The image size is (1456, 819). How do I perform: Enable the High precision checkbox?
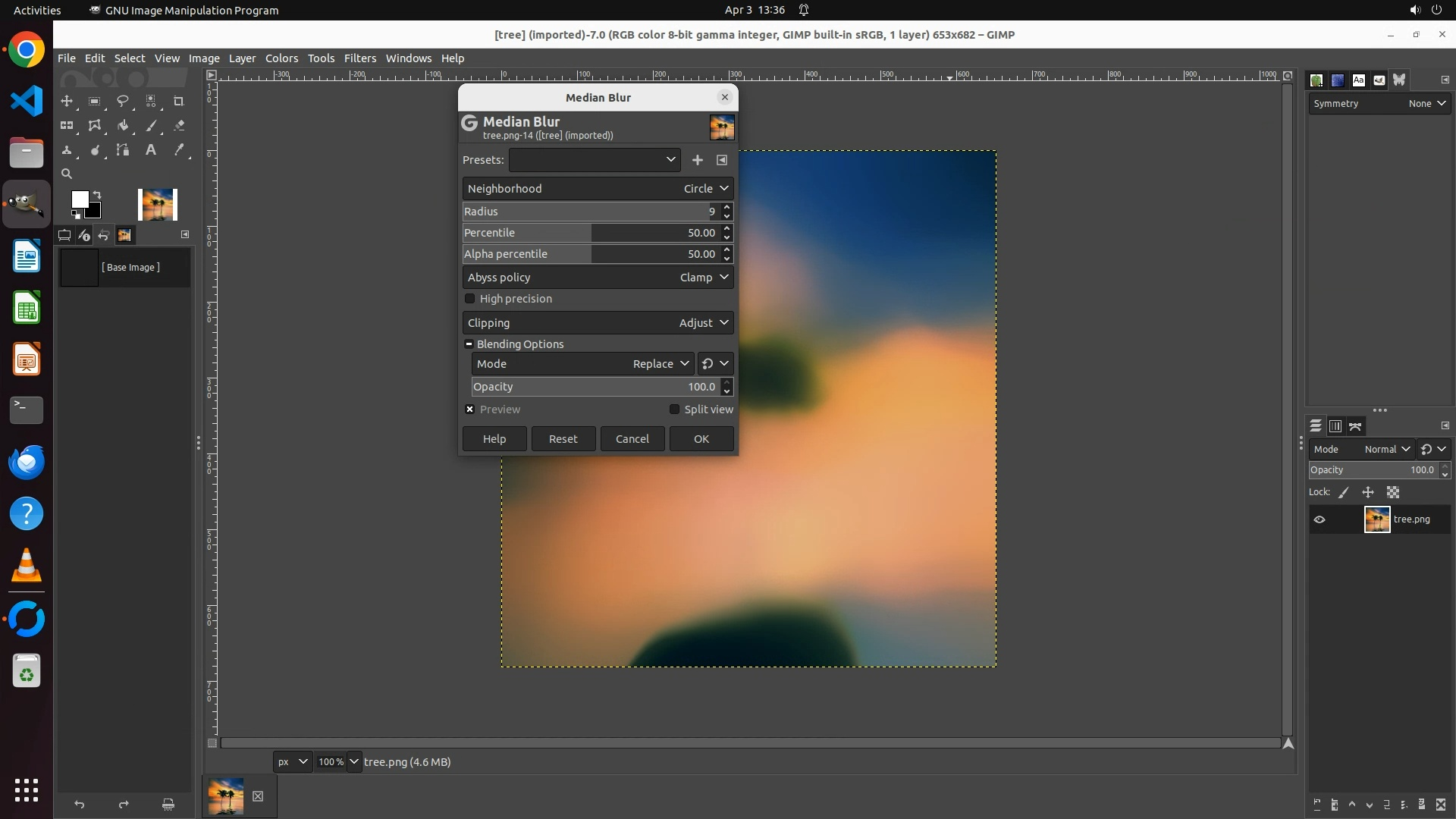coord(470,299)
